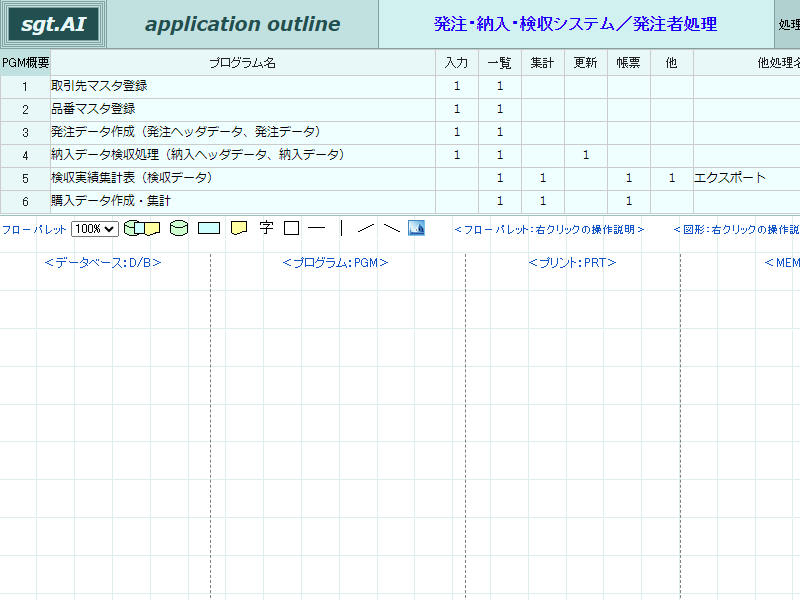Select program 発注データ作成 row
Screen dimensions: 800x600
point(243,132)
